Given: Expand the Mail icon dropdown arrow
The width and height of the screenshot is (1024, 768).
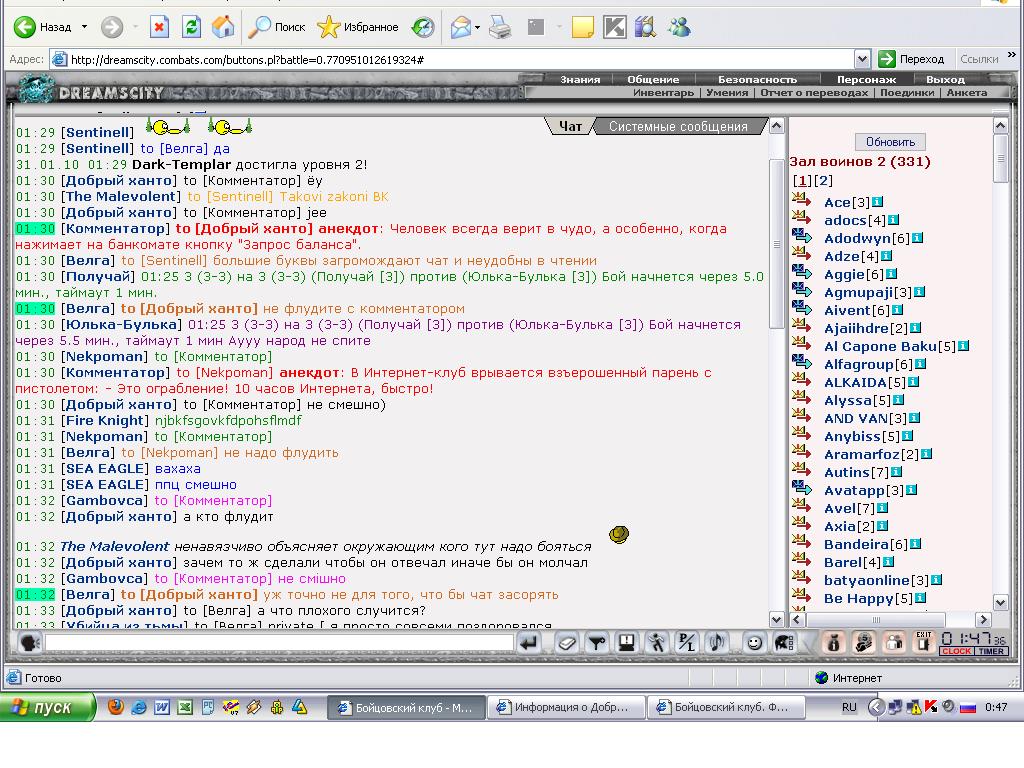Looking at the screenshot, I should tap(477, 27).
